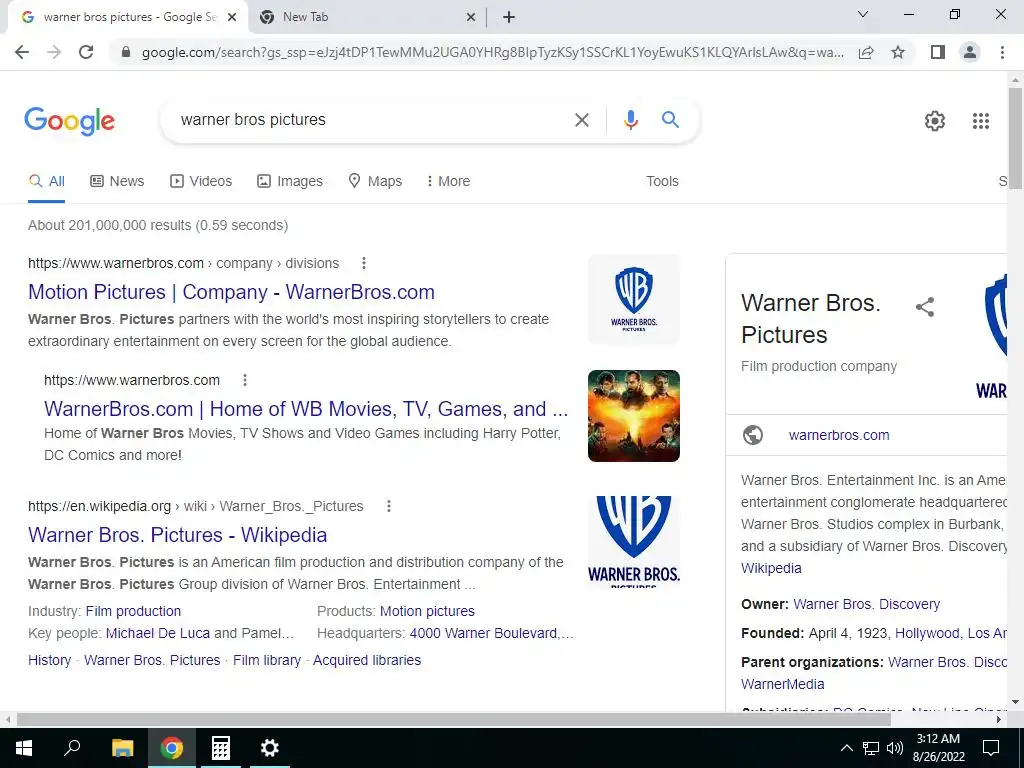Screen dimensions: 1024x768
Task: Switch to Images results
Action: click(x=290, y=181)
